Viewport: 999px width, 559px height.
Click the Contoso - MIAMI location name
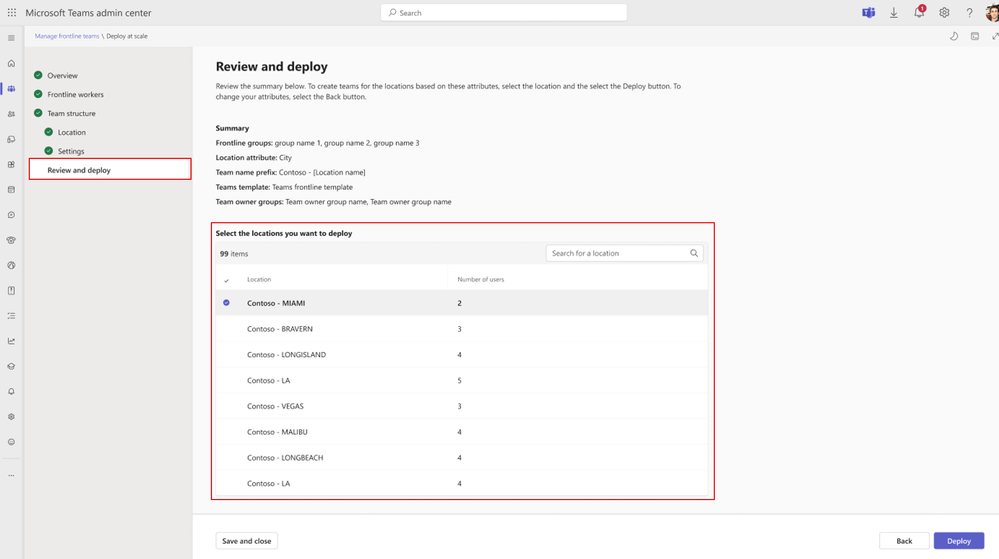(276, 303)
